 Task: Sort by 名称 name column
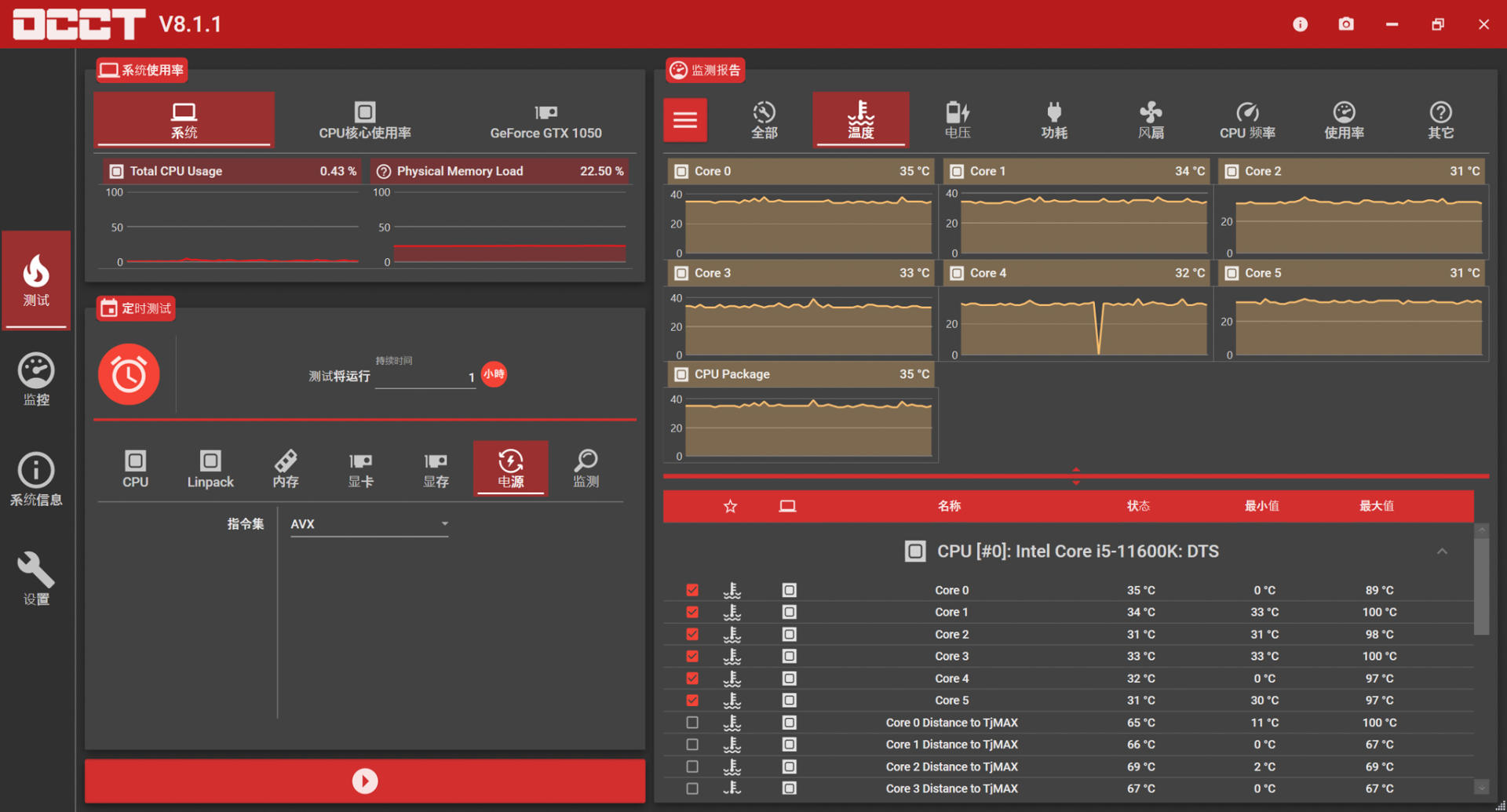point(949,506)
